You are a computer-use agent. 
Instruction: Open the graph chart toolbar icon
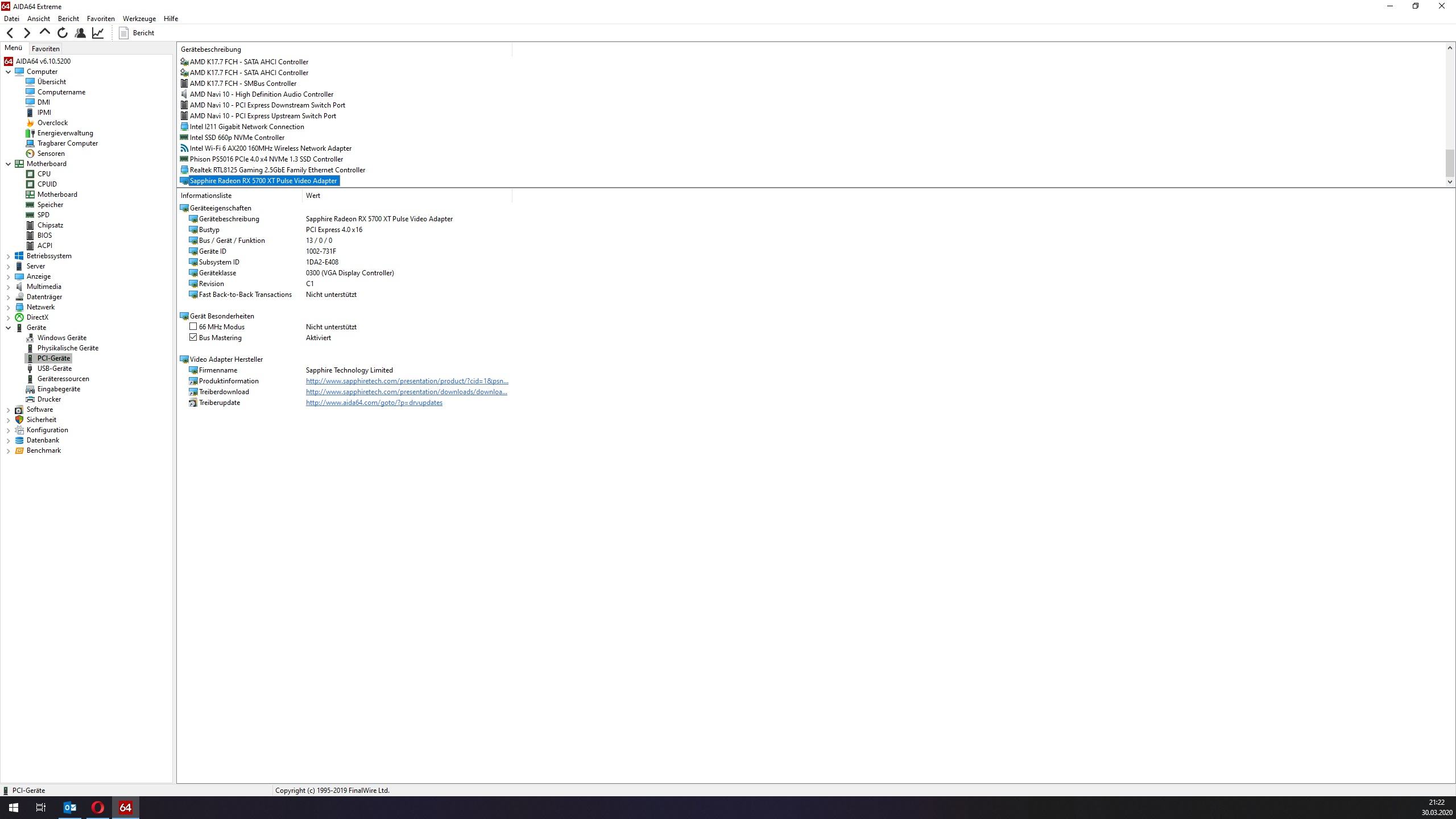click(x=98, y=33)
